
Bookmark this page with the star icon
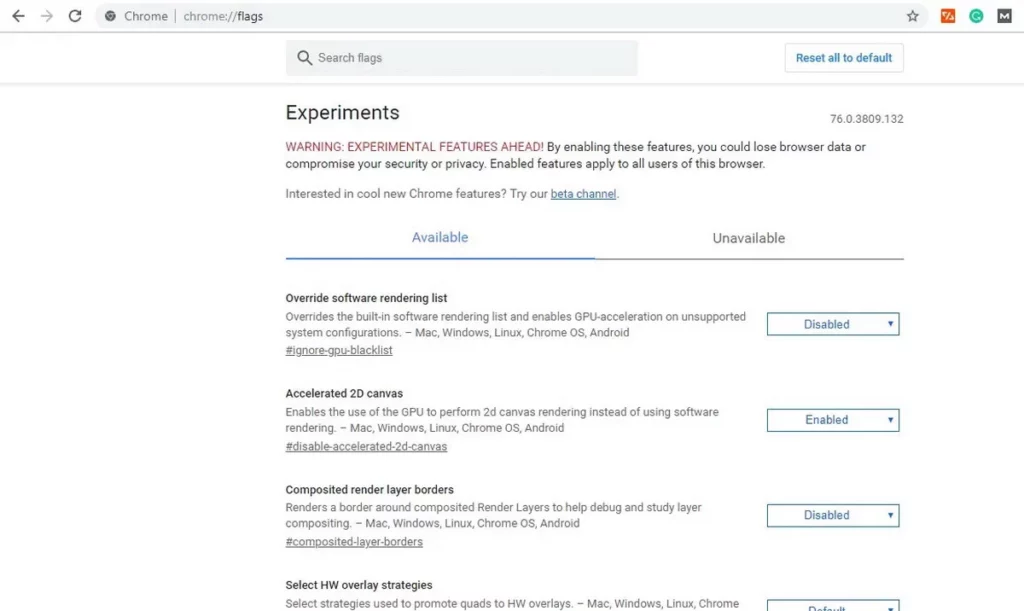pos(912,16)
